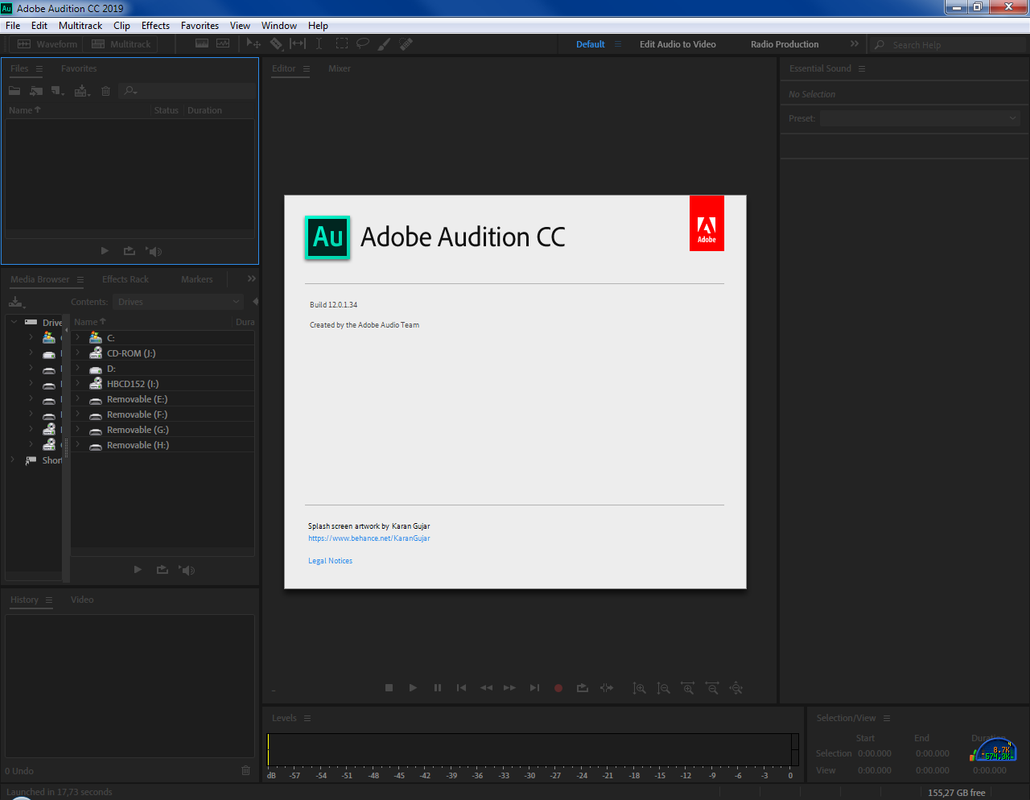Open the Legal Notices link
Screen dimensions: 1030x800
tap(330, 560)
